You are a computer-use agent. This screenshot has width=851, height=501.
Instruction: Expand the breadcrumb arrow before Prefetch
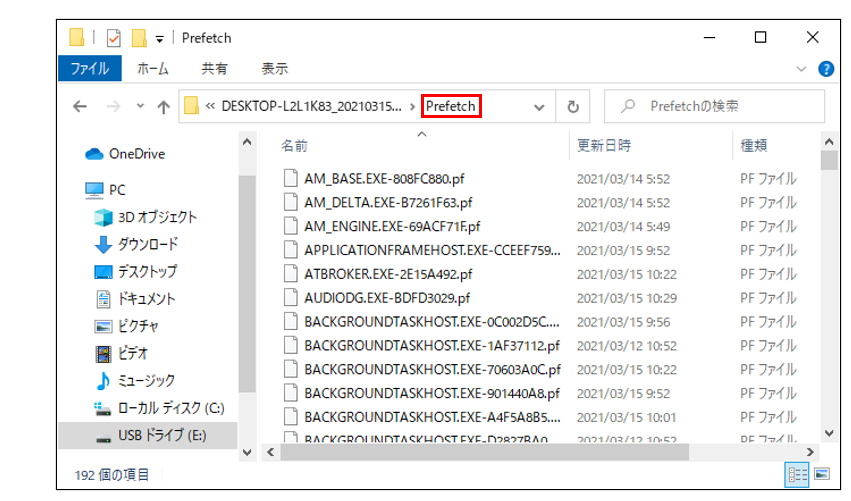(412, 106)
